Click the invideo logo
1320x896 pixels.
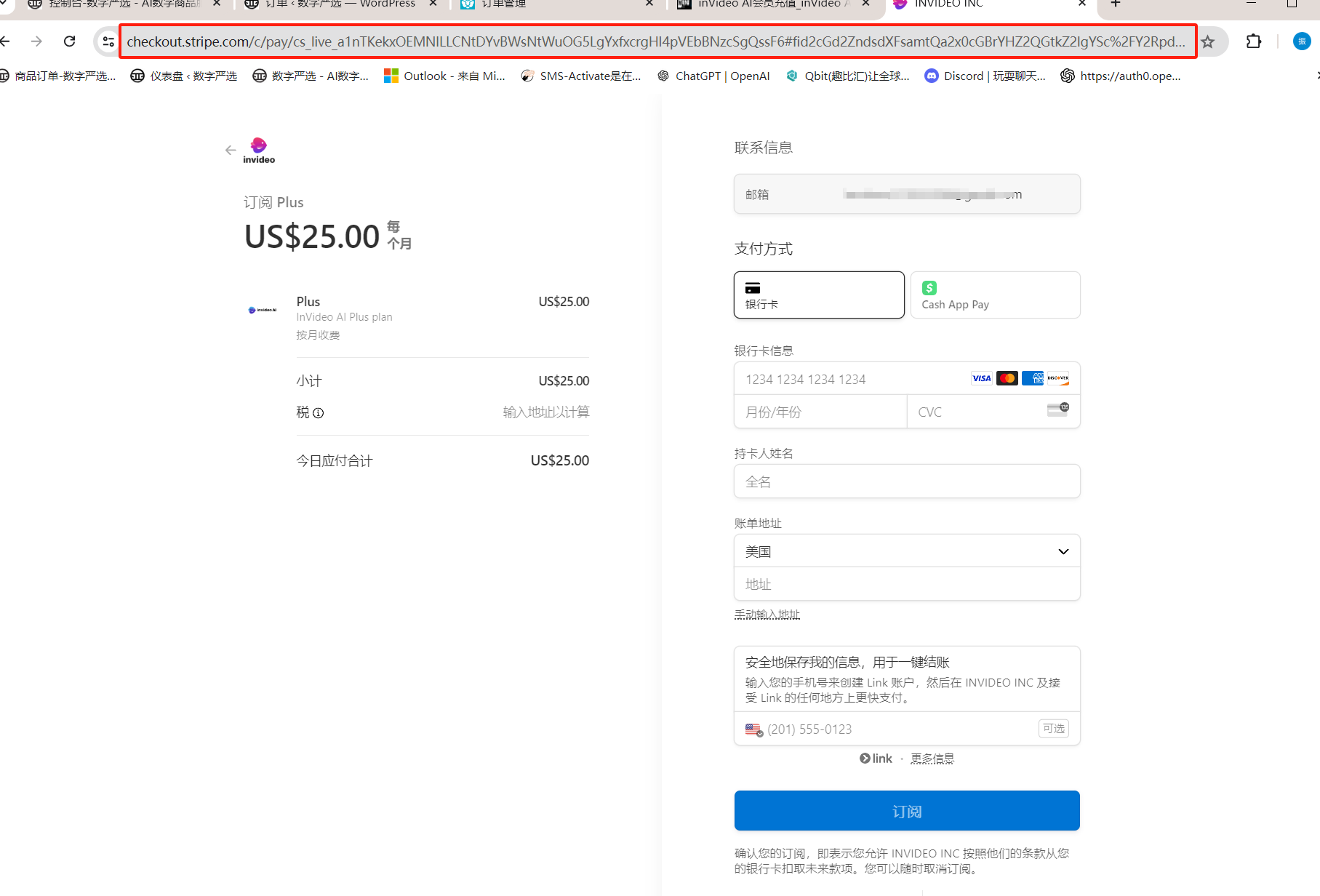[259, 151]
